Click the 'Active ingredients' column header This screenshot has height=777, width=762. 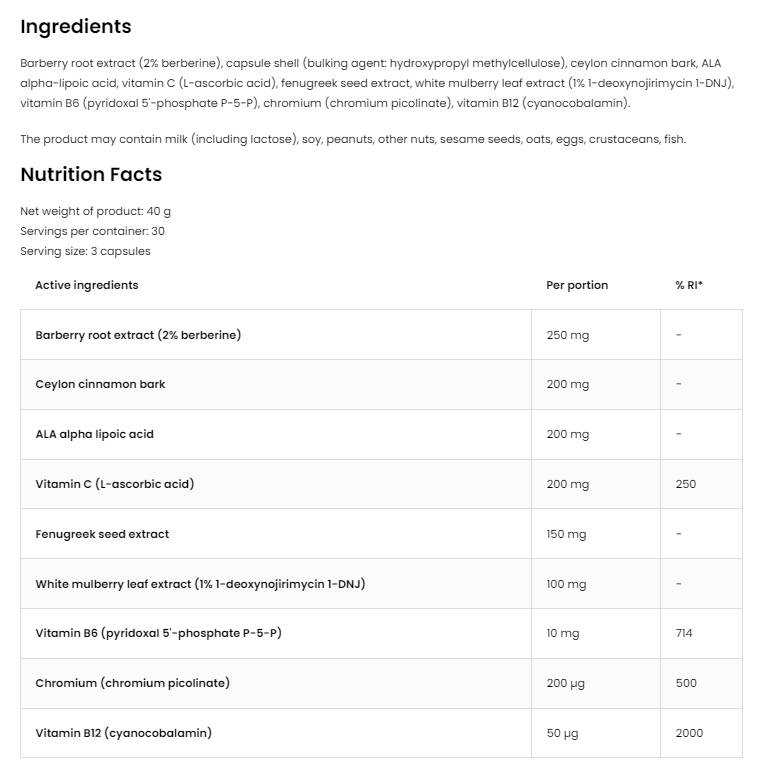(x=87, y=285)
